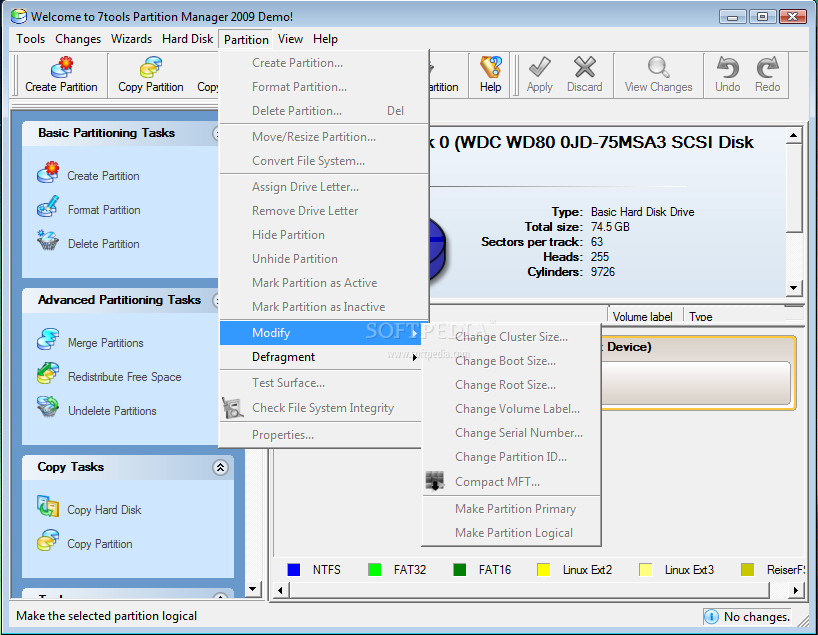818x635 pixels.
Task: Click disk info panel scroll-up arrow
Action: (793, 136)
